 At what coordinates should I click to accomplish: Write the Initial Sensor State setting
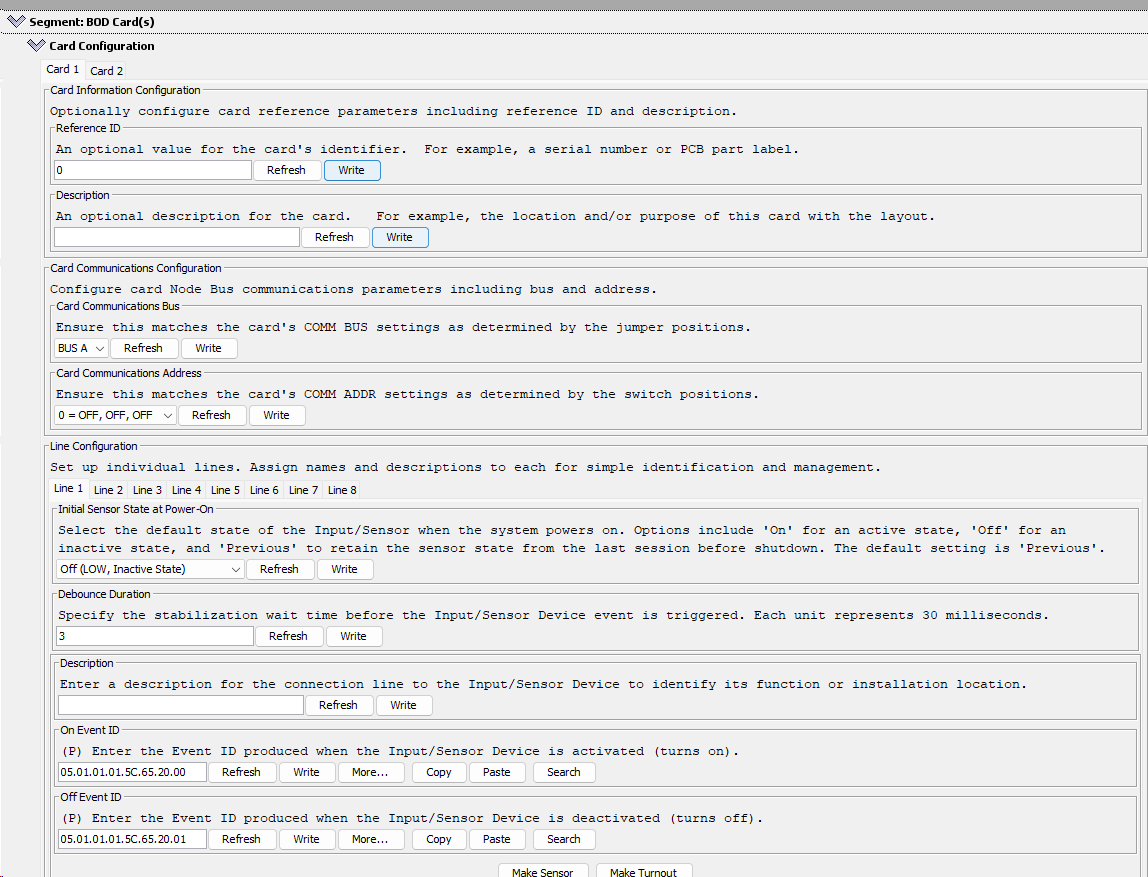pyautogui.click(x=345, y=570)
